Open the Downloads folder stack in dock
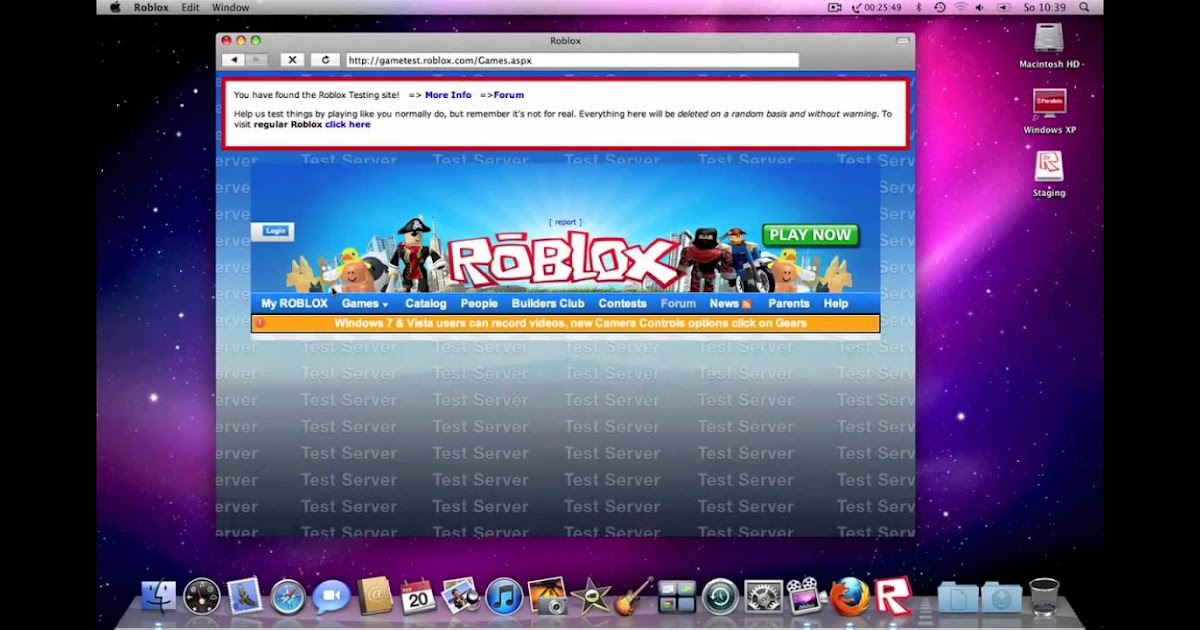Image resolution: width=1200 pixels, height=630 pixels. (x=1001, y=597)
